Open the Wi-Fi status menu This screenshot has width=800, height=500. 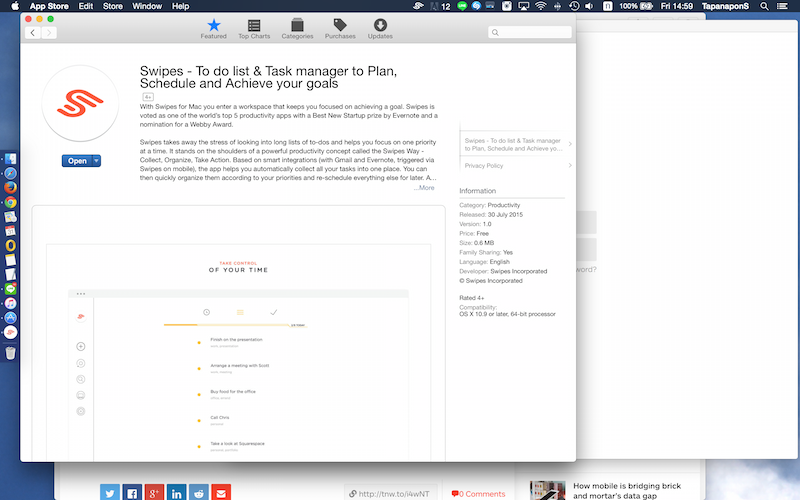541,6
